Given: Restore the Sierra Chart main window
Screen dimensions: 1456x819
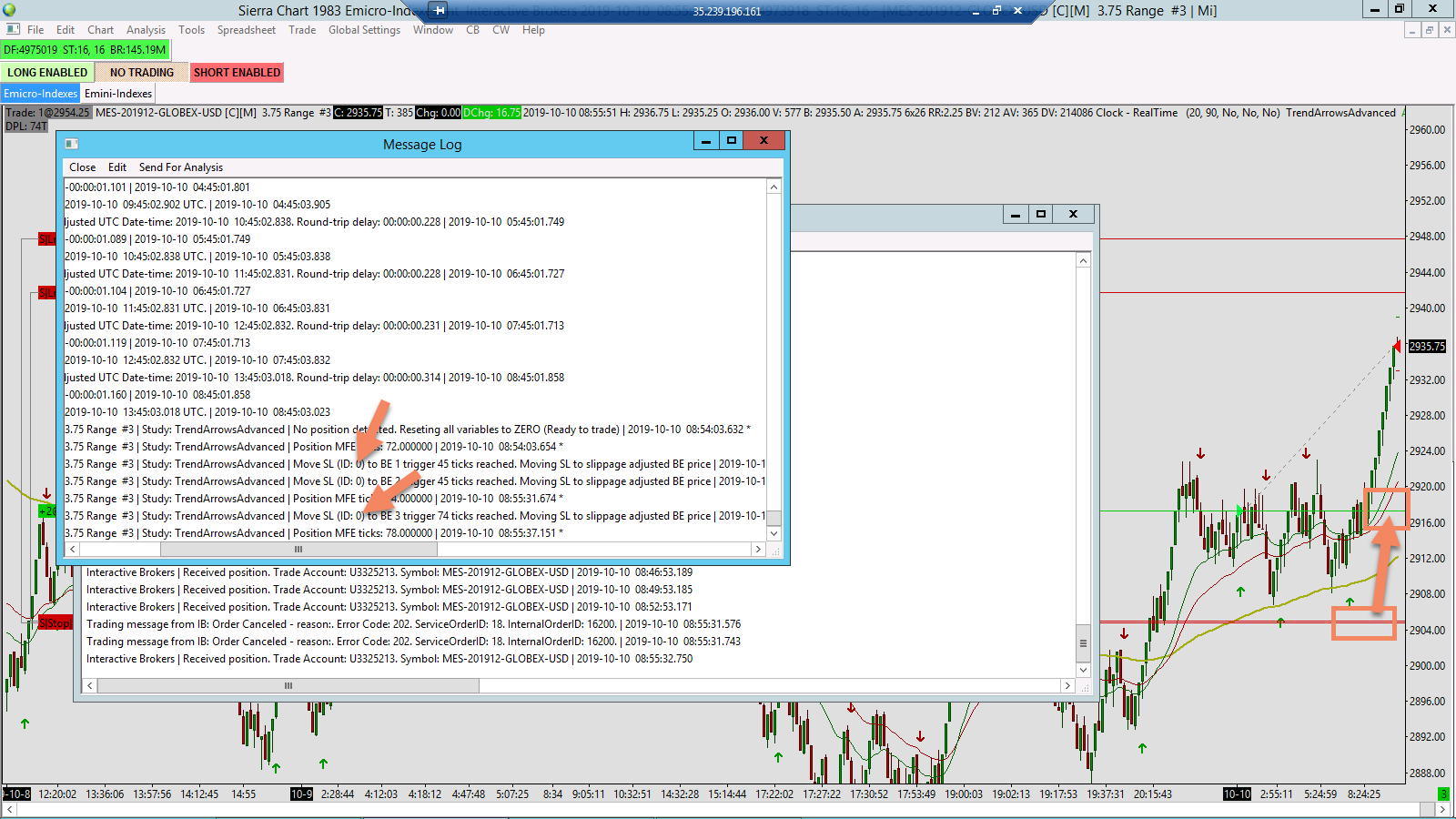Looking at the screenshot, I should [1400, 9].
